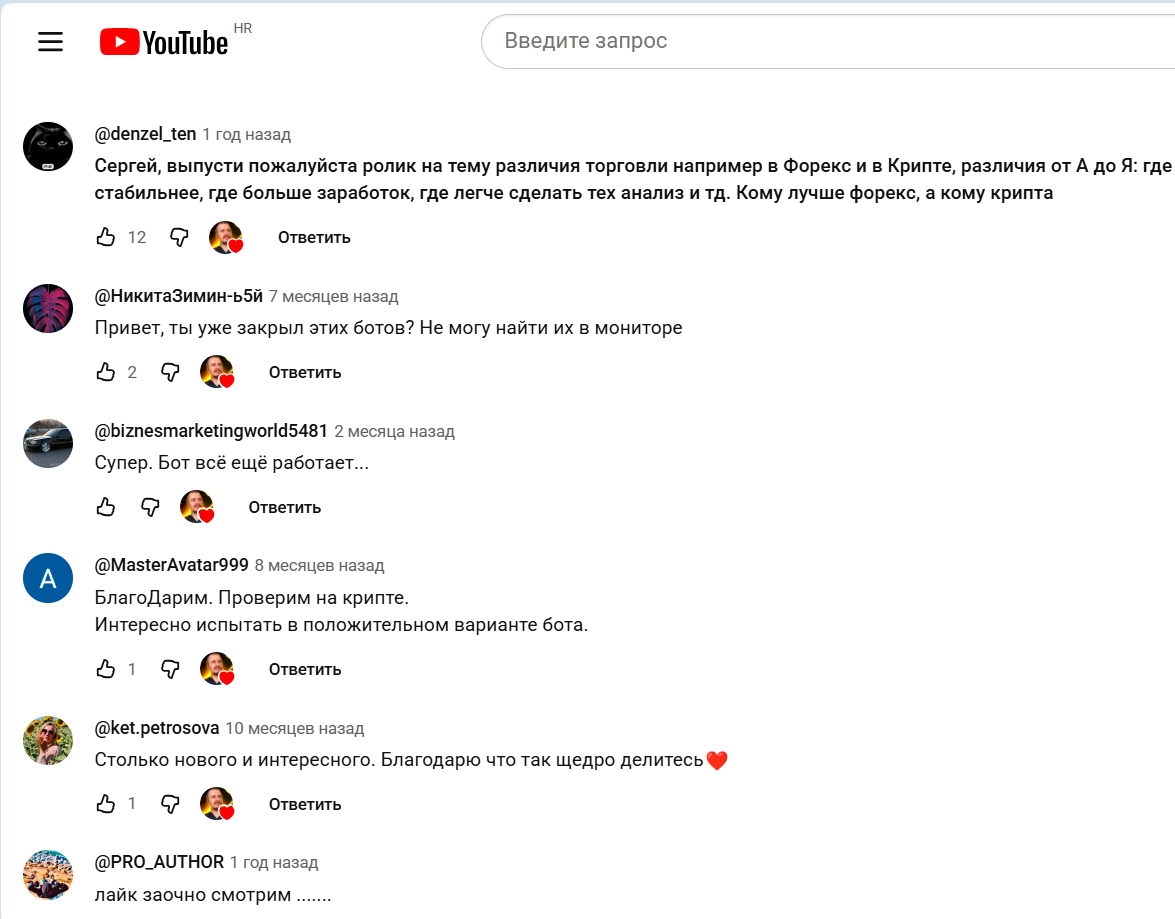Open the hamburger guide menu
The image size is (1175, 919).
tap(50, 41)
